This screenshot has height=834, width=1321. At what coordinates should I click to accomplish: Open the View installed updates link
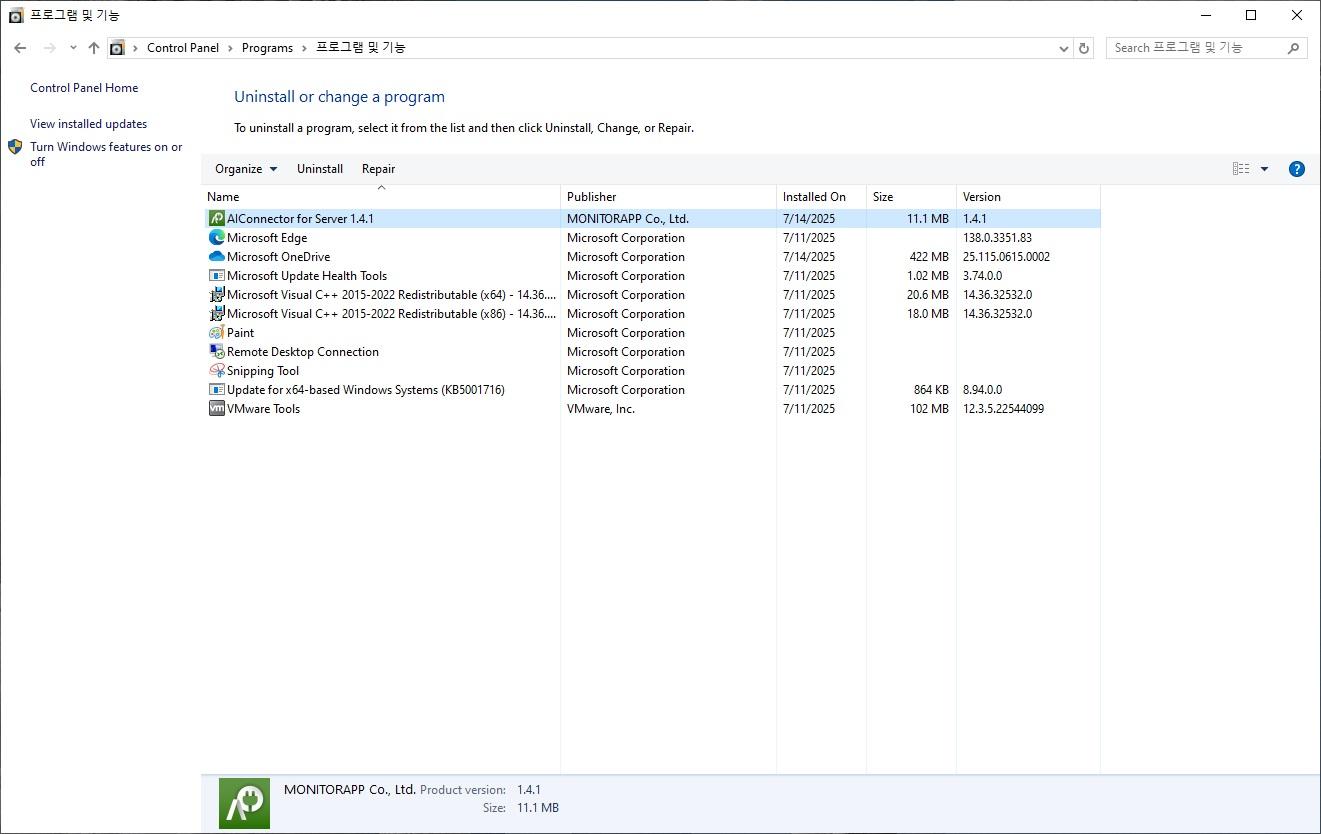tap(88, 124)
